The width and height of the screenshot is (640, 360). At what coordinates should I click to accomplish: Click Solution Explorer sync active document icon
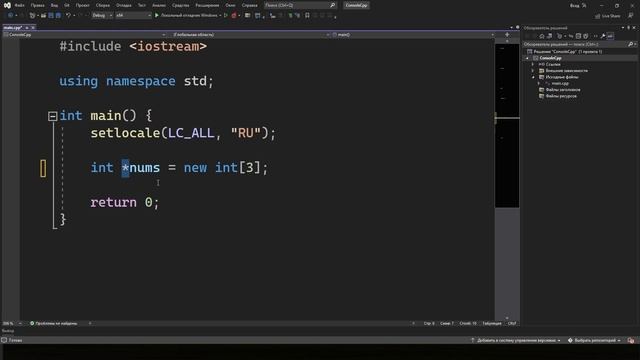(x=571, y=36)
